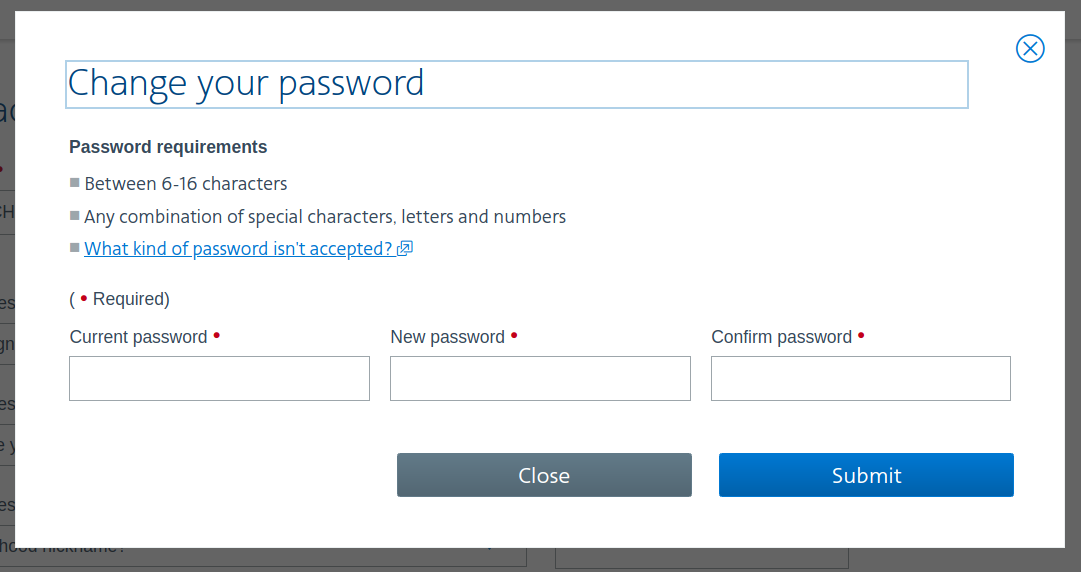Viewport: 1081px width, 572px height.
Task: Submit the password change form
Action: [x=866, y=475]
